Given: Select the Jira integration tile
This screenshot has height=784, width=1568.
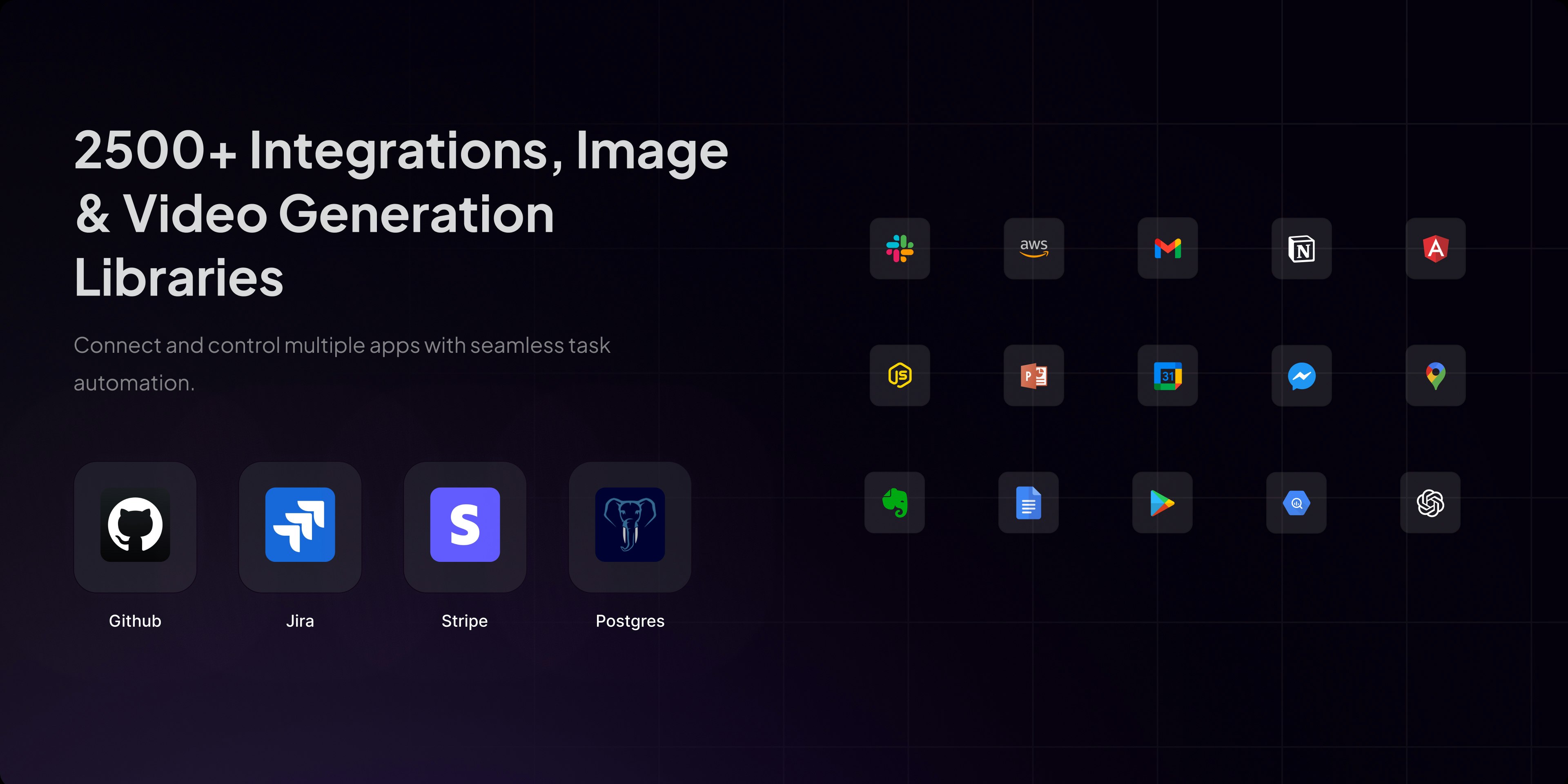Looking at the screenshot, I should 300,525.
